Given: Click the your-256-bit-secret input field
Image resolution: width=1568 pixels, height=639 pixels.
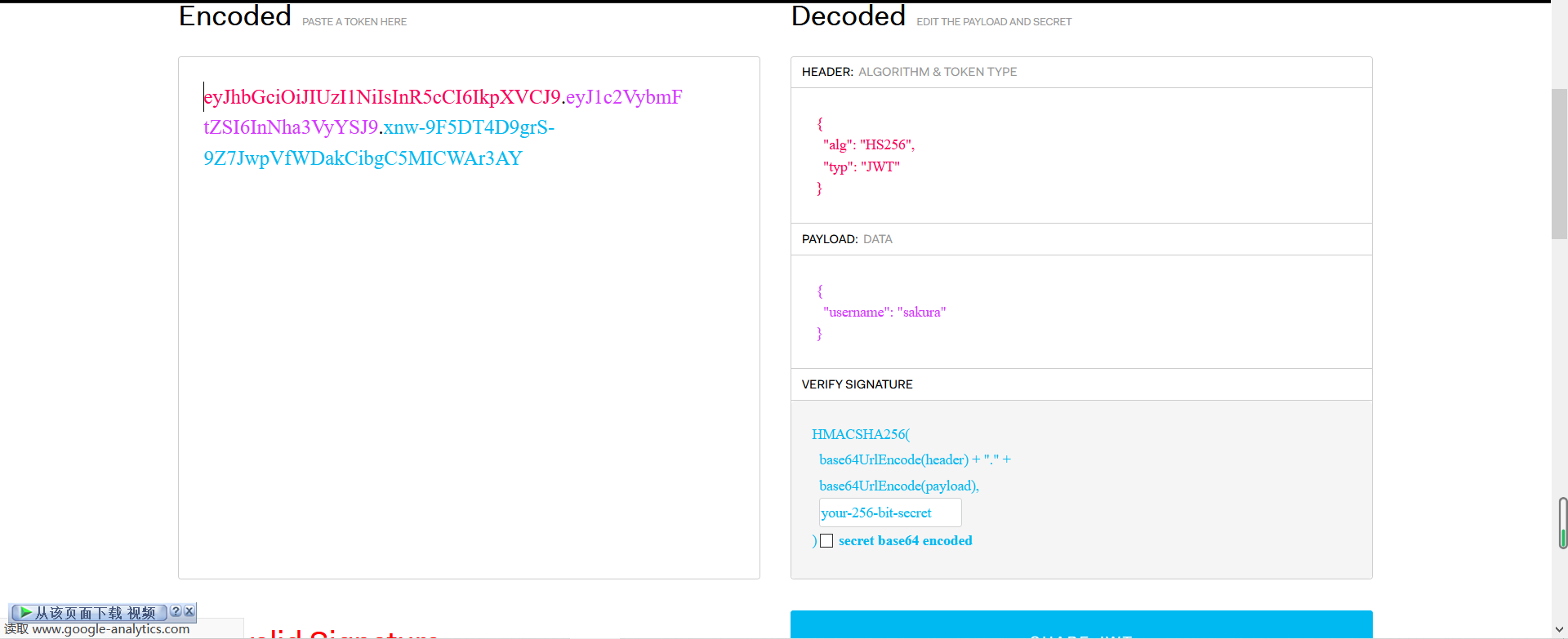Looking at the screenshot, I should point(890,513).
